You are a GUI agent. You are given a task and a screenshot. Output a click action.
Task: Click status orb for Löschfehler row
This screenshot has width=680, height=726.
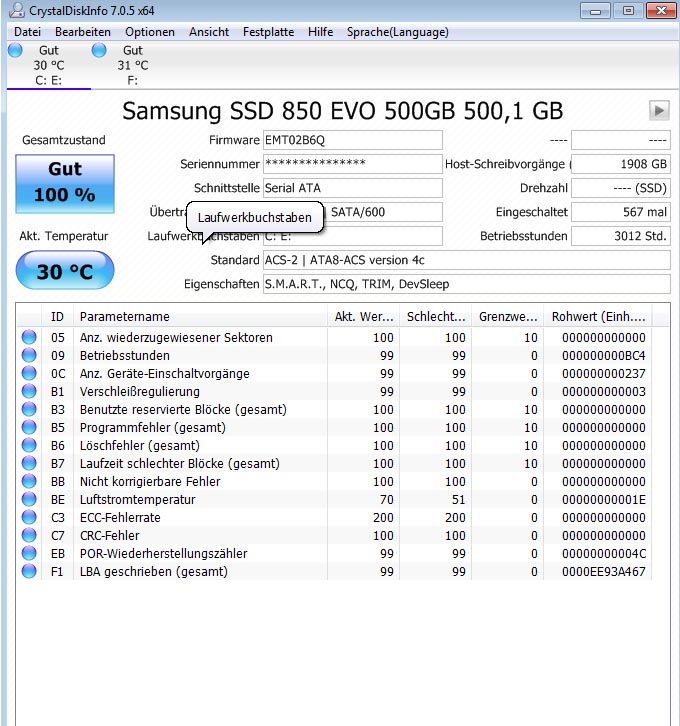coord(29,445)
